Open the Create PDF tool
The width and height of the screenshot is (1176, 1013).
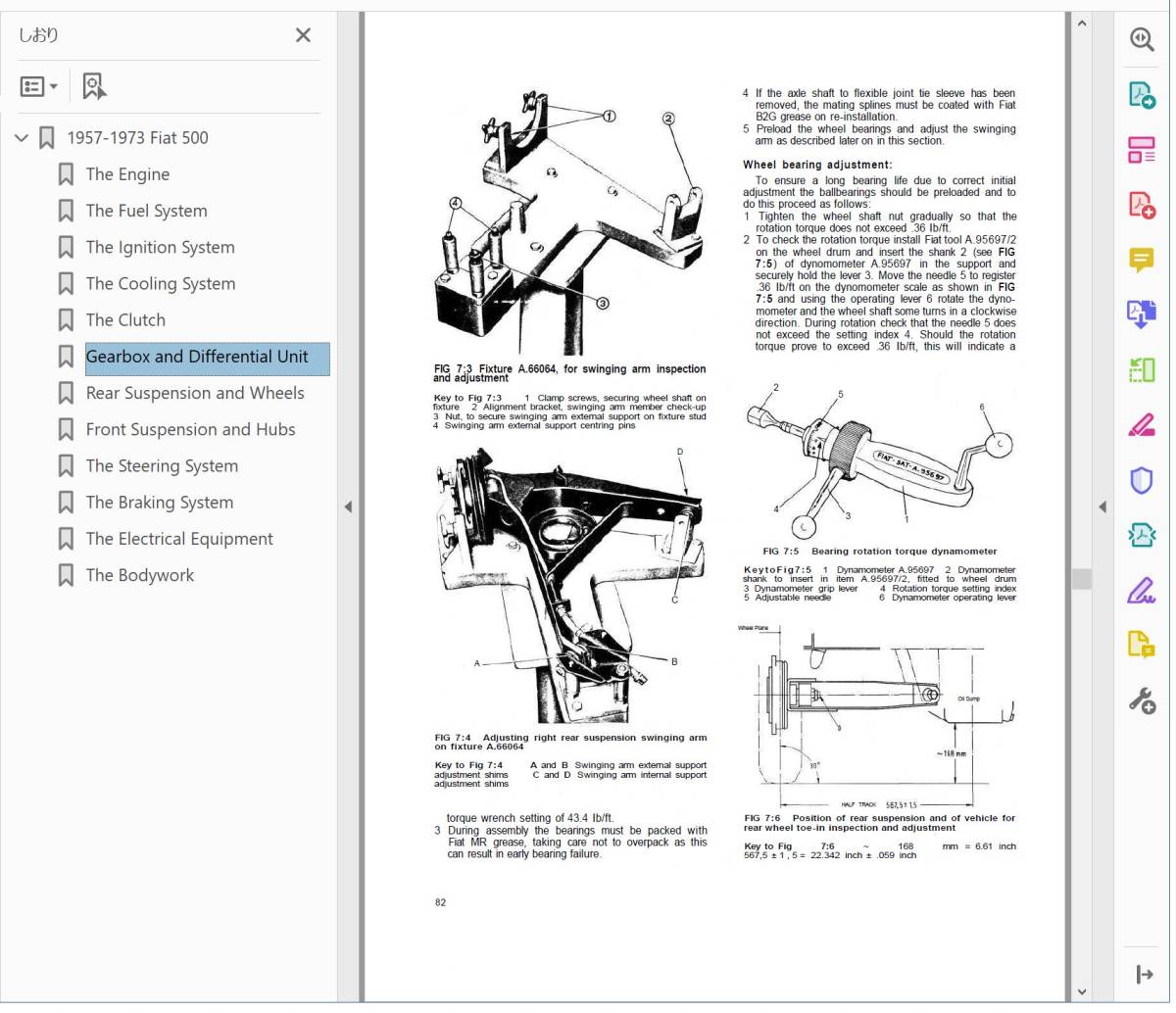pos(1142,205)
